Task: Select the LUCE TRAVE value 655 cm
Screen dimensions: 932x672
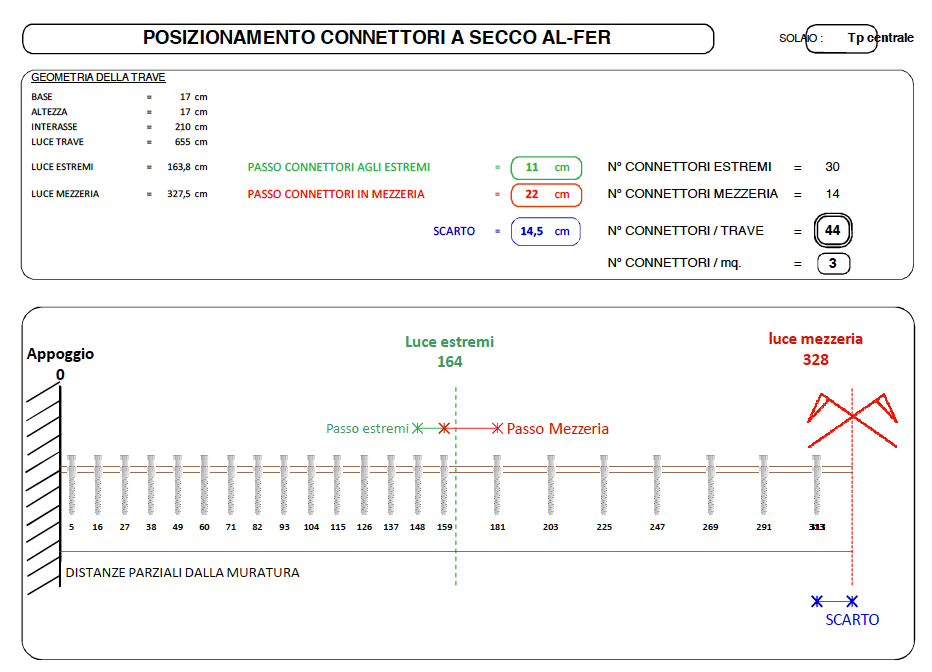Action: click(x=191, y=142)
